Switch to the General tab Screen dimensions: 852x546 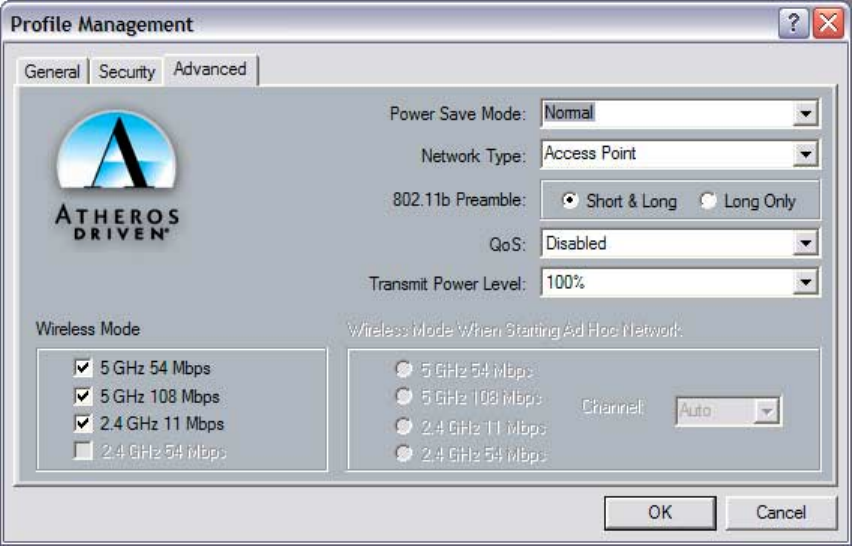click(x=52, y=71)
